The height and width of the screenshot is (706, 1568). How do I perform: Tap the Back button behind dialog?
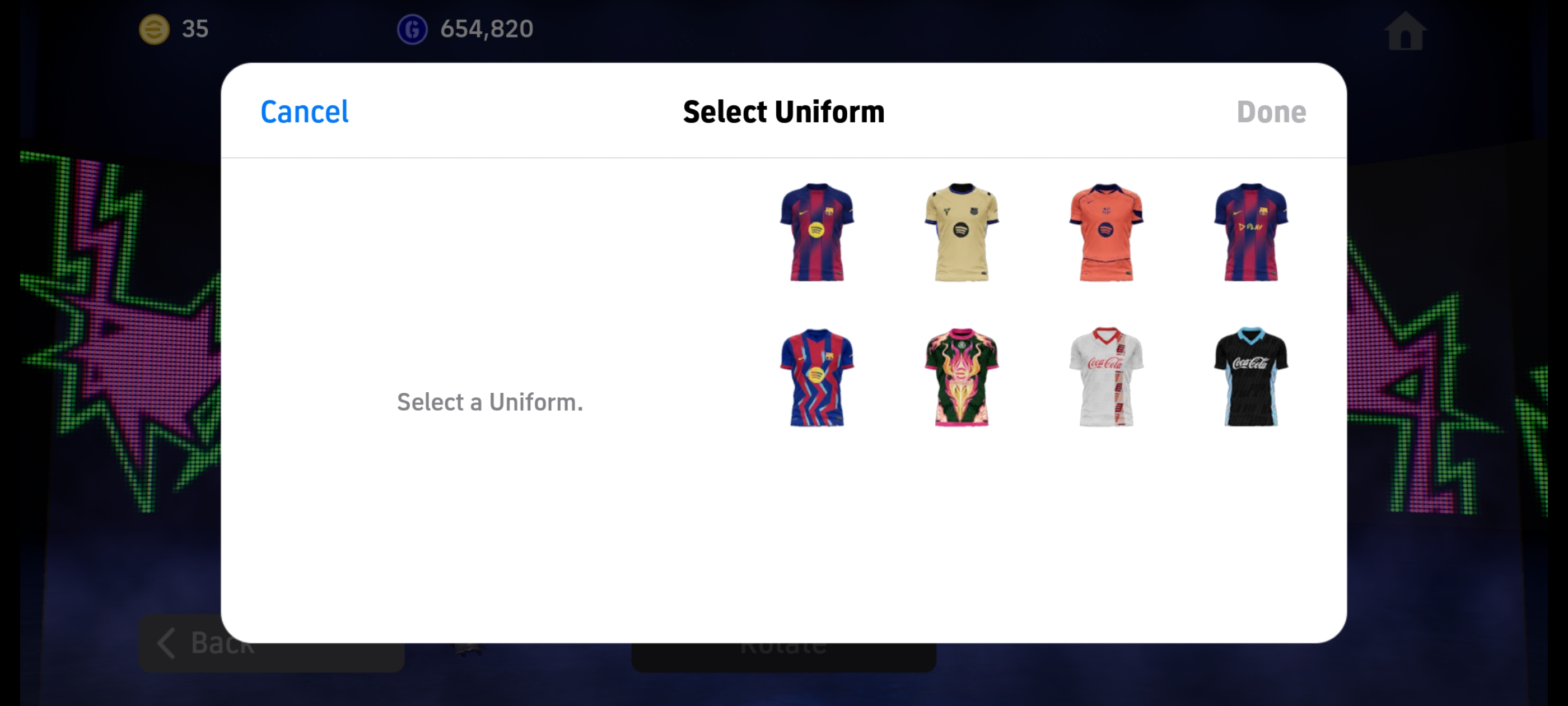coord(272,657)
